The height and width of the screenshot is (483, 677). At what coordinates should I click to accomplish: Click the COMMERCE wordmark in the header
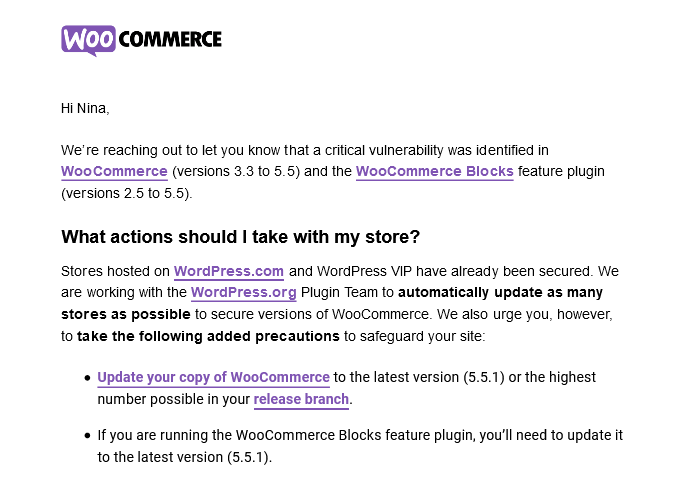[170, 39]
